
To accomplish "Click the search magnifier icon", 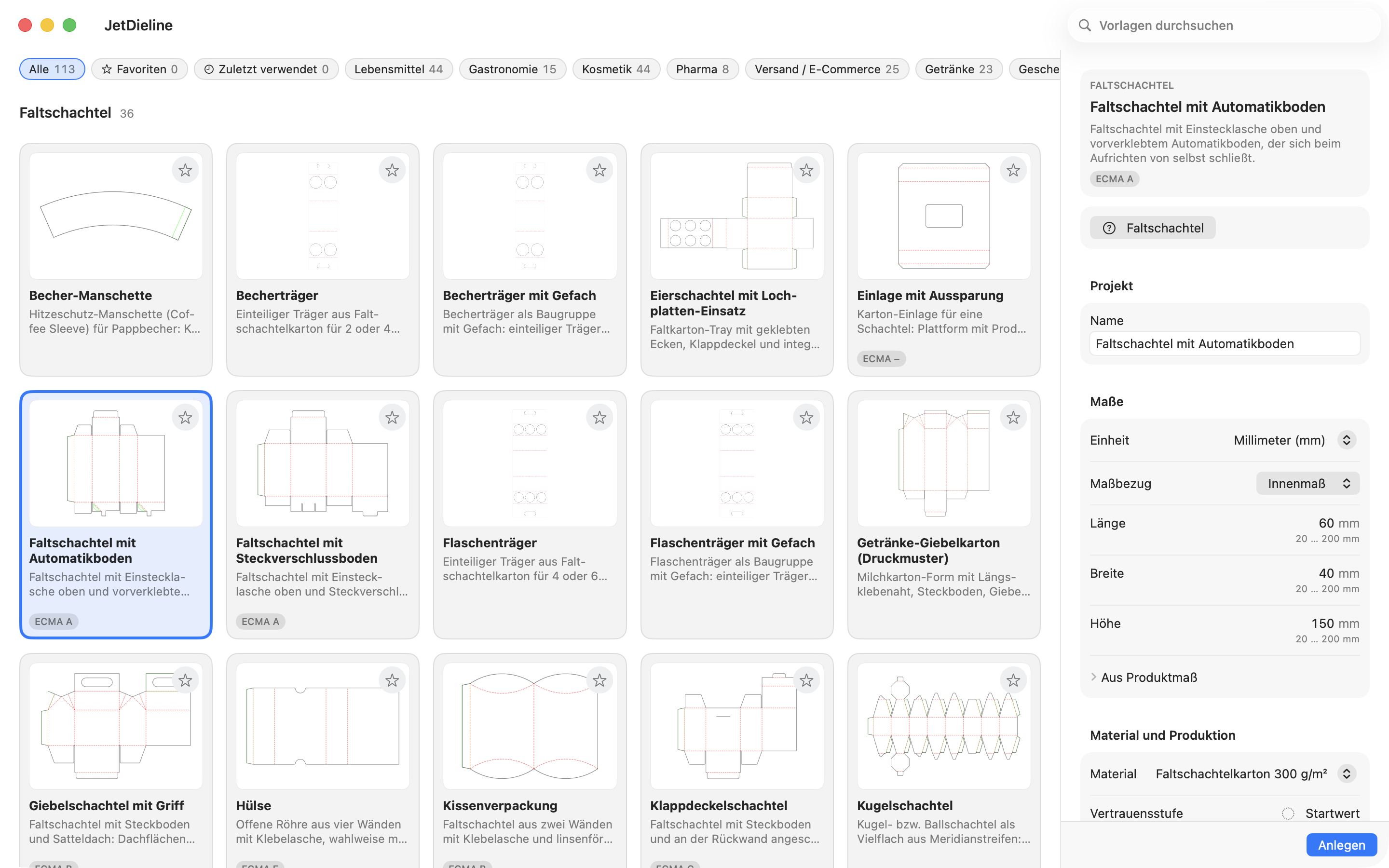I will [1084, 25].
